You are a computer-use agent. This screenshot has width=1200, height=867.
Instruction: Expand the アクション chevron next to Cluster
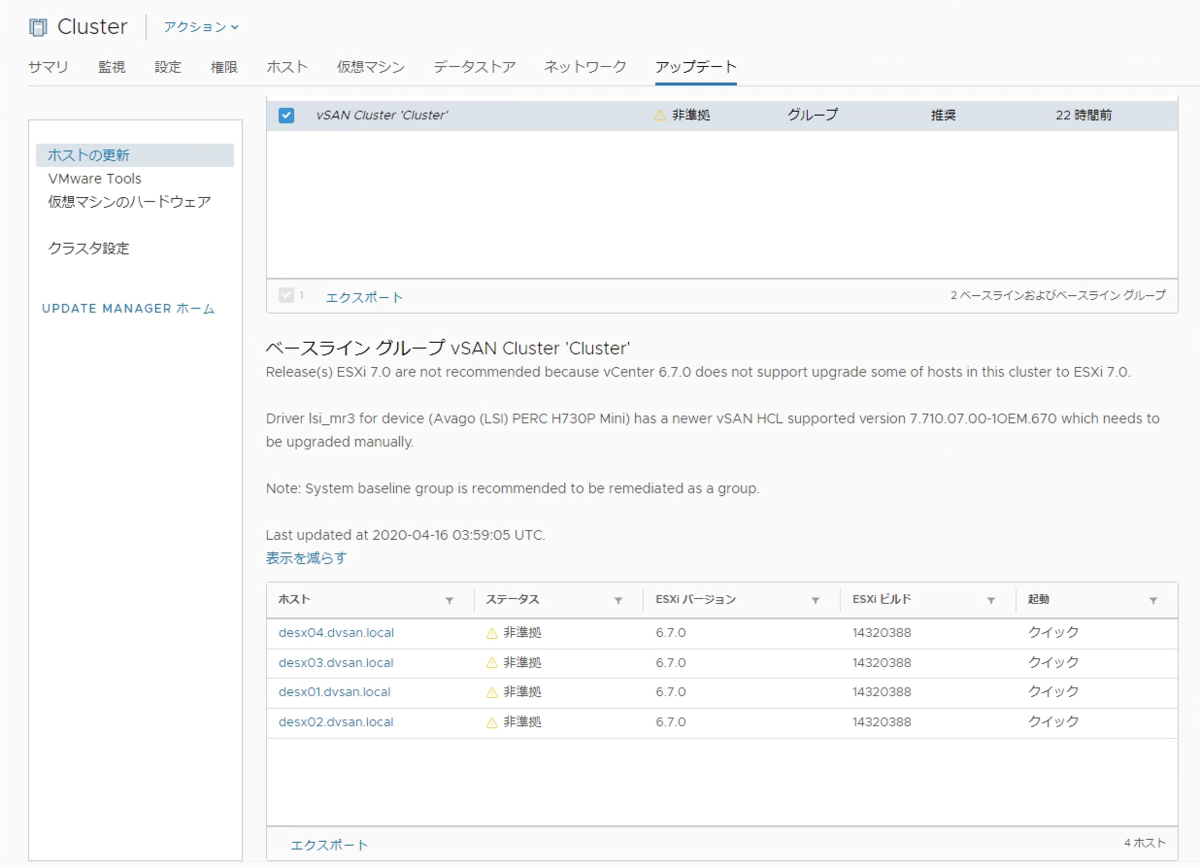[233, 28]
